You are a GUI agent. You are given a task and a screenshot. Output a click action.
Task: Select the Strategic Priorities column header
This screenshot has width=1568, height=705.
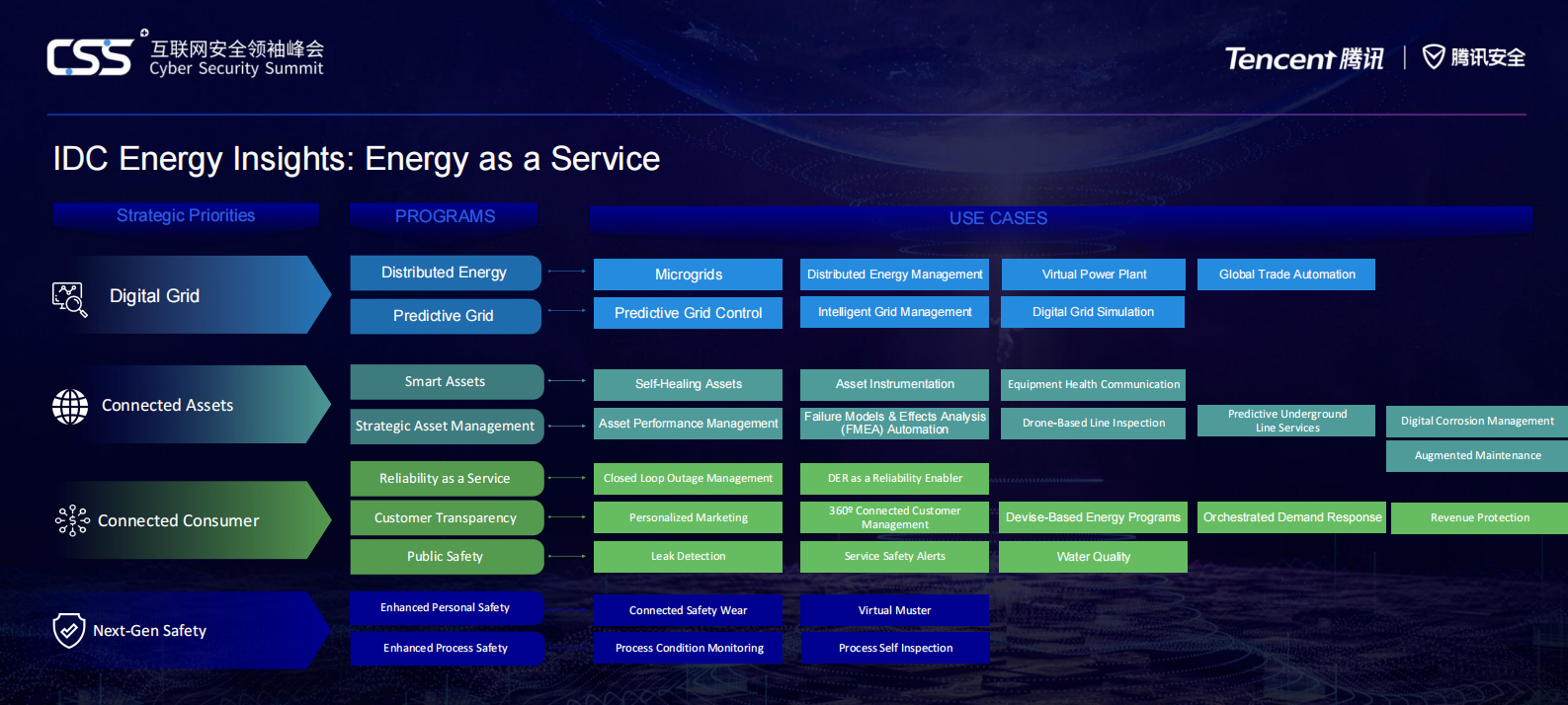[x=186, y=216]
